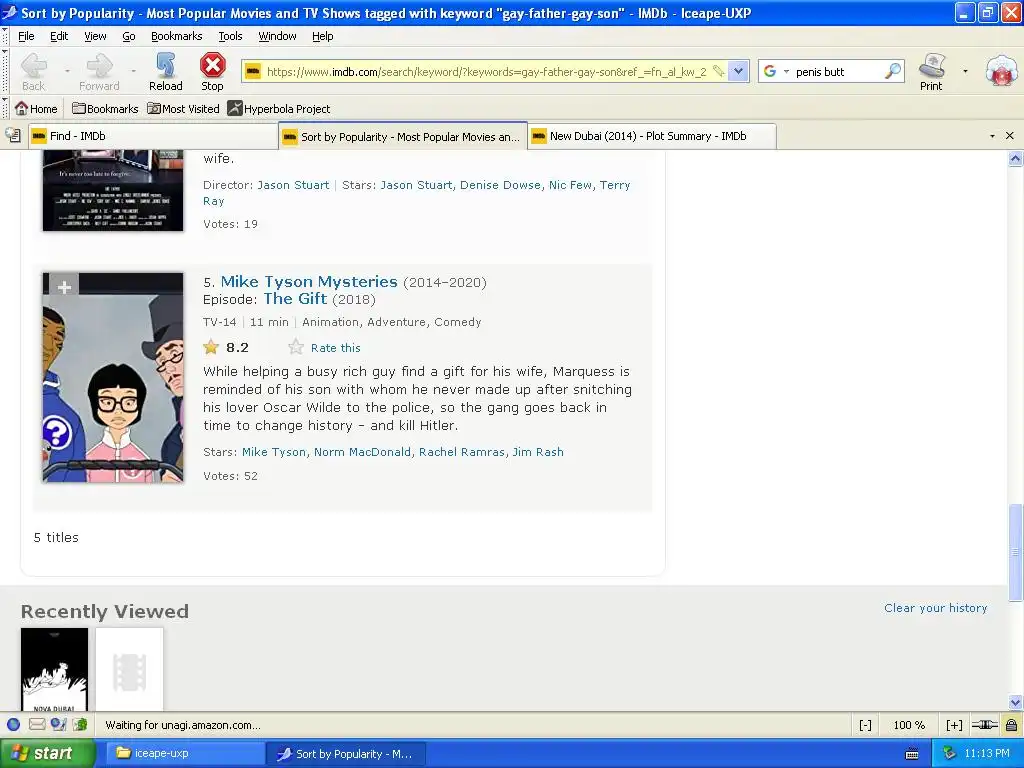Open Composer from status bar icon

pos(58,724)
